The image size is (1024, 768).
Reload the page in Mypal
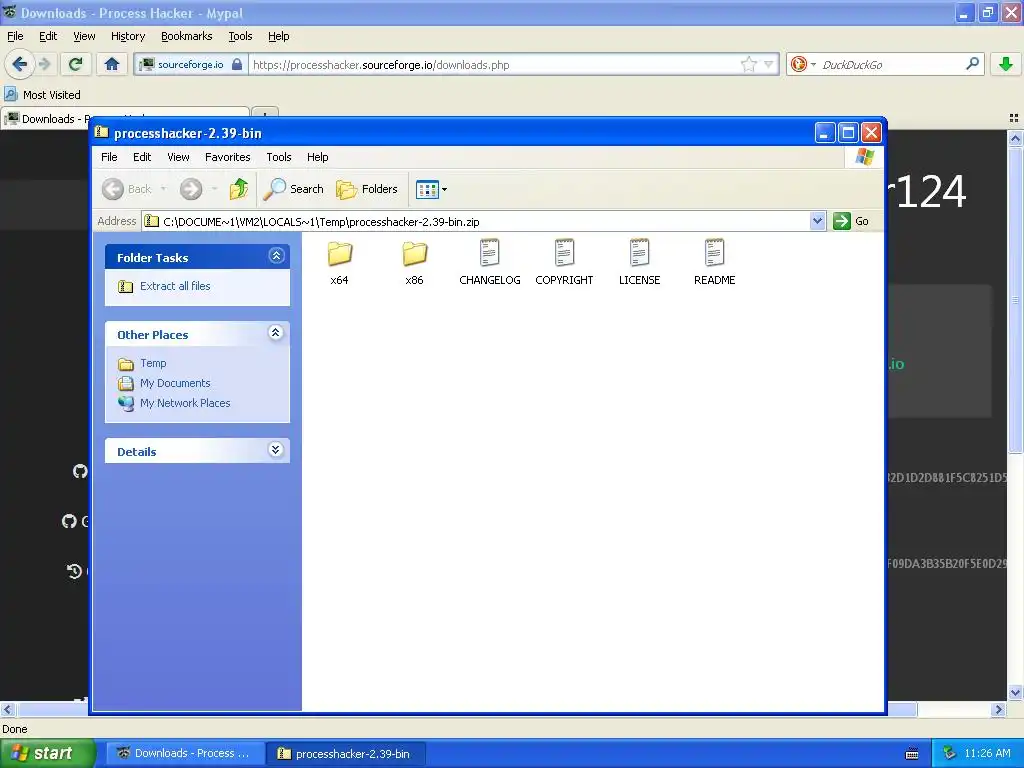click(75, 64)
